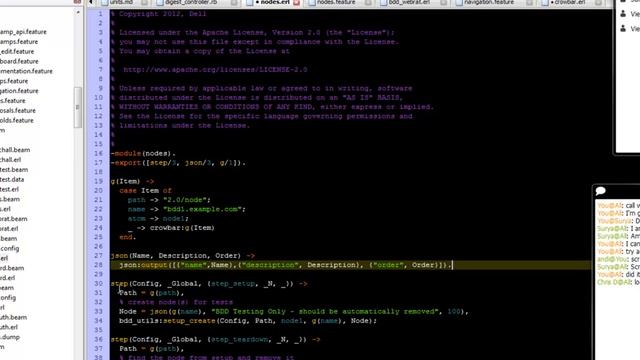Close the nodes.erl tab with its red button

point(297,2)
